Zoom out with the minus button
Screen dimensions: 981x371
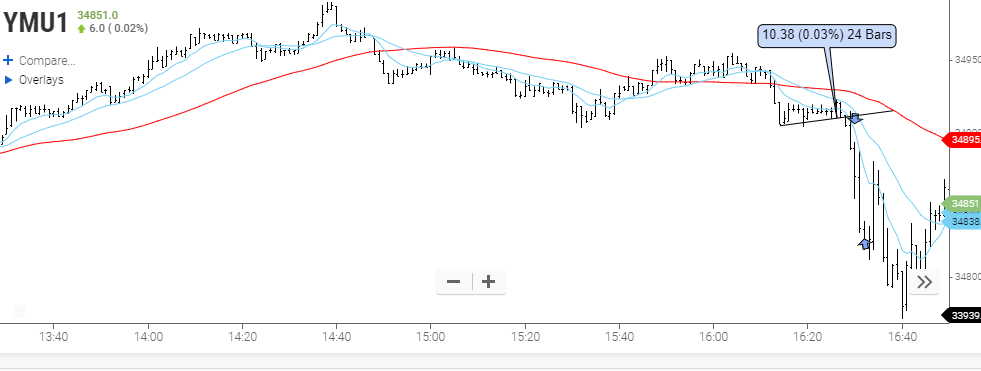[454, 282]
